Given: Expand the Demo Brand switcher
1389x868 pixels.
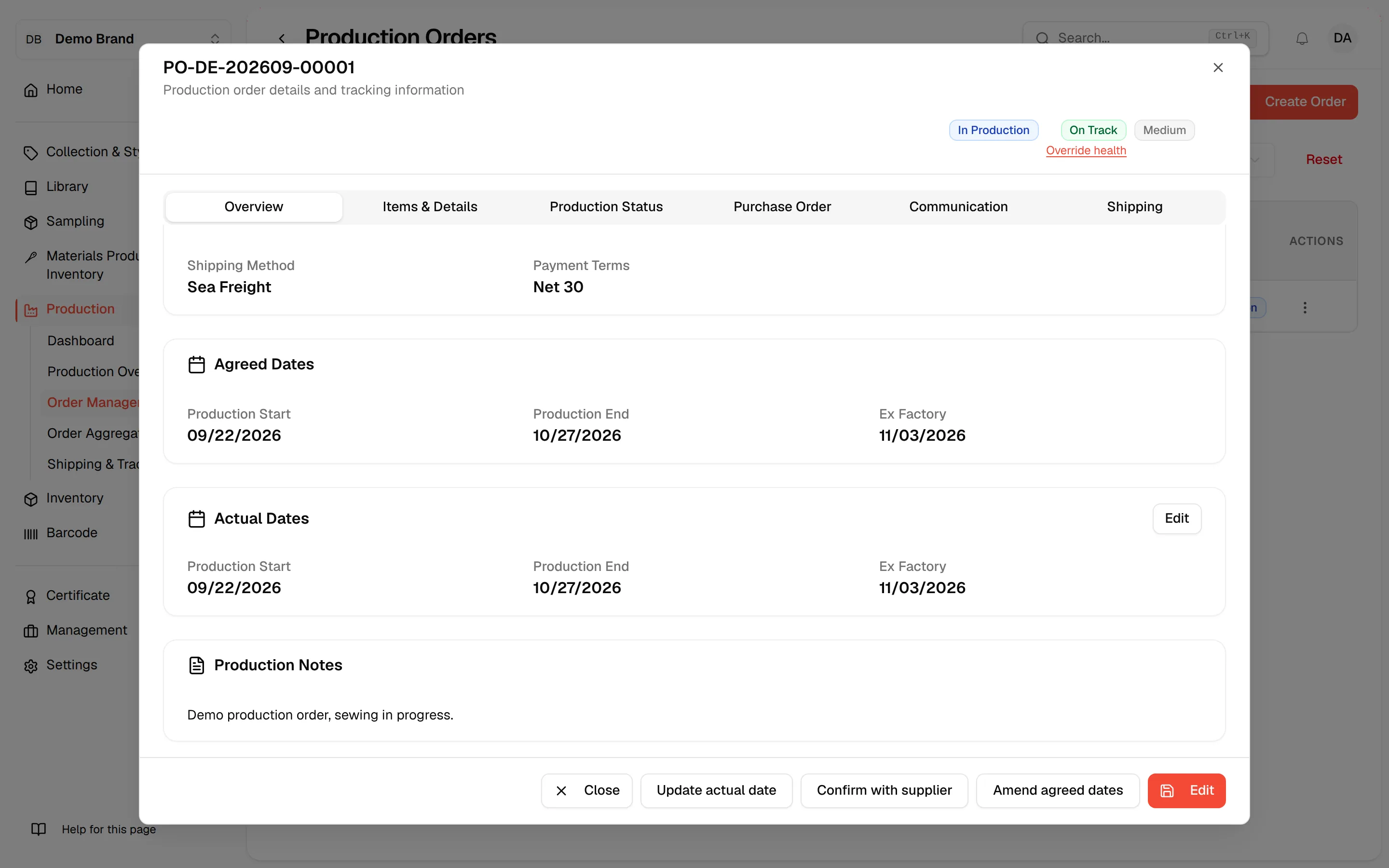Looking at the screenshot, I should [123, 39].
